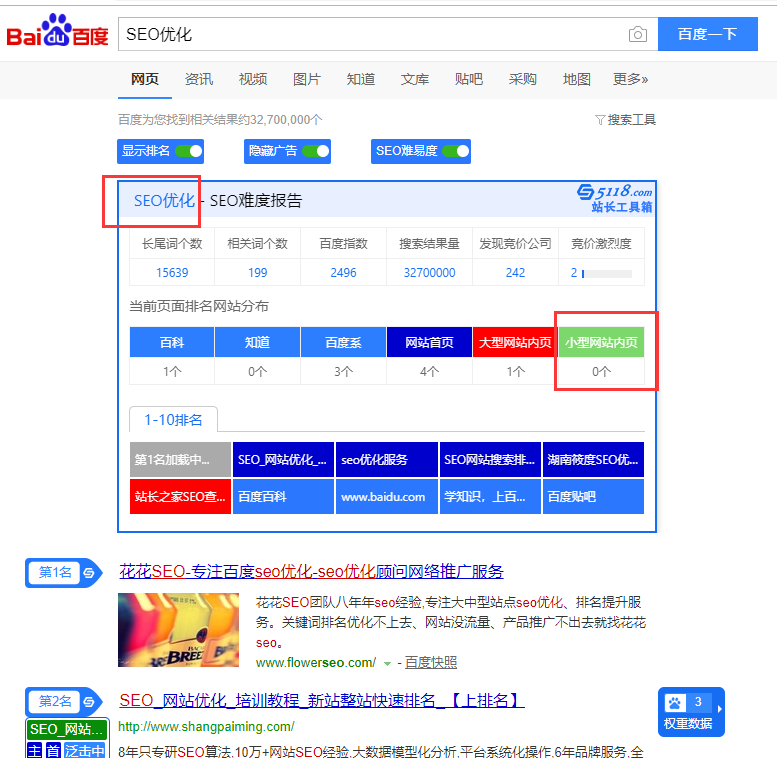
Task: Click the blue 百度系 category header
Action: click(343, 342)
